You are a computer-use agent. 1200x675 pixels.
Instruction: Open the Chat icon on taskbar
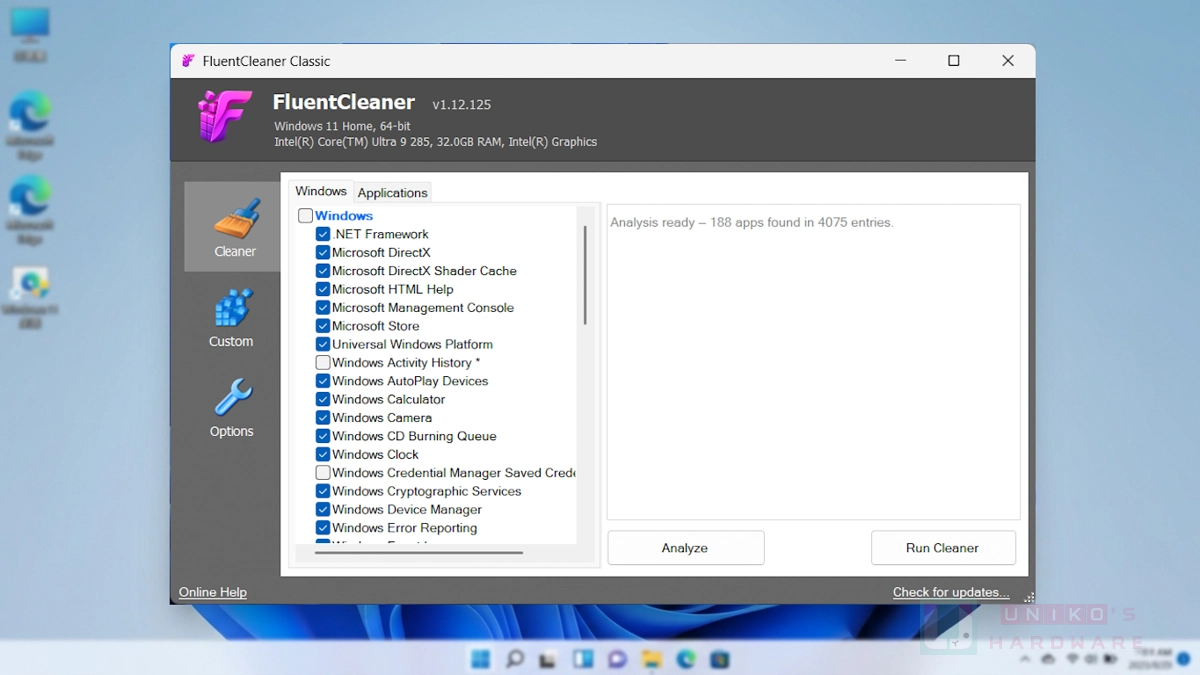click(617, 659)
